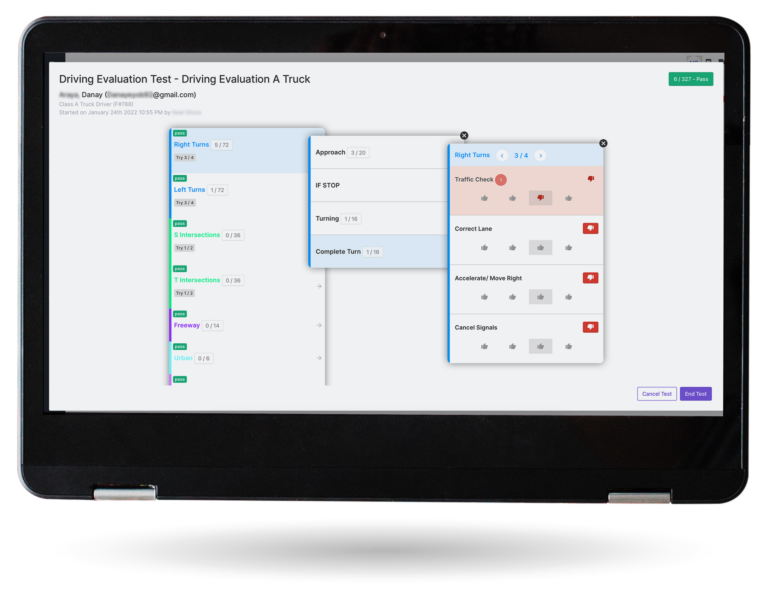
Task: Click the 'Try 3 / 4' tag under Left Turns
Action: pyautogui.click(x=185, y=203)
